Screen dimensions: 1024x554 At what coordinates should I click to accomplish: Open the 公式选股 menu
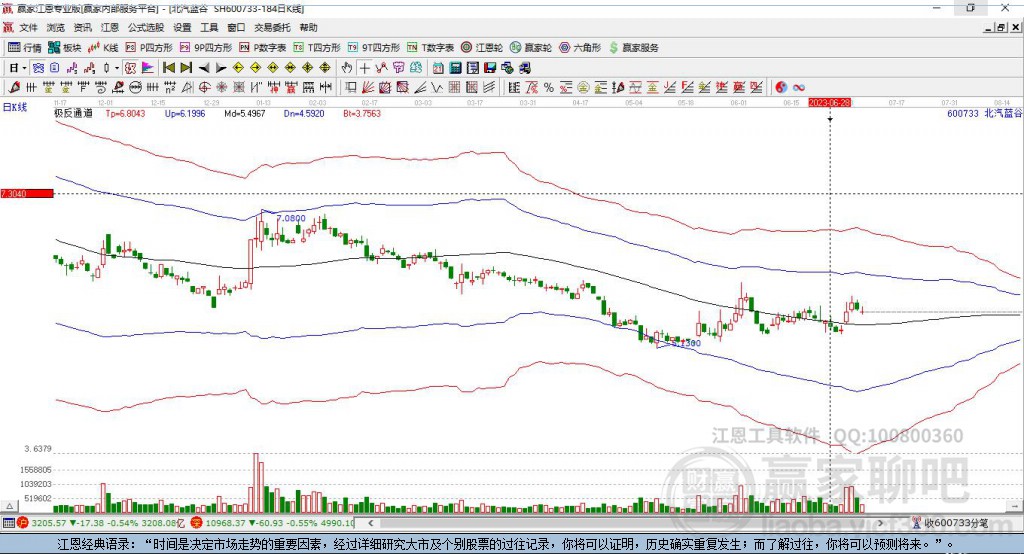(x=146, y=27)
